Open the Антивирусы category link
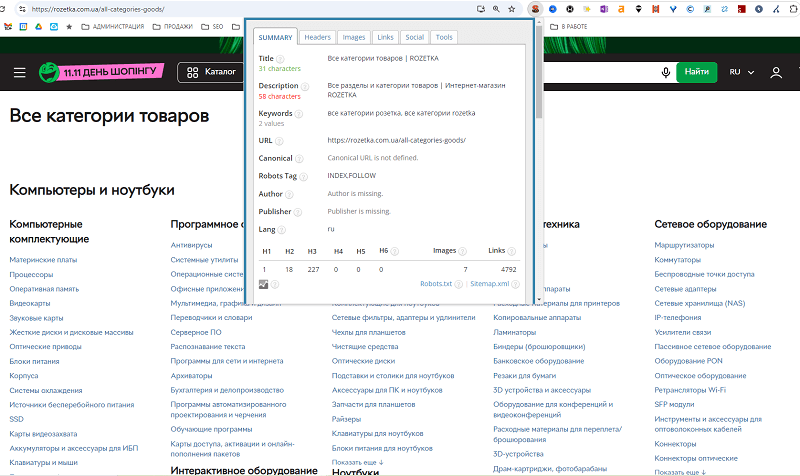The height and width of the screenshot is (476, 800). click(191, 245)
